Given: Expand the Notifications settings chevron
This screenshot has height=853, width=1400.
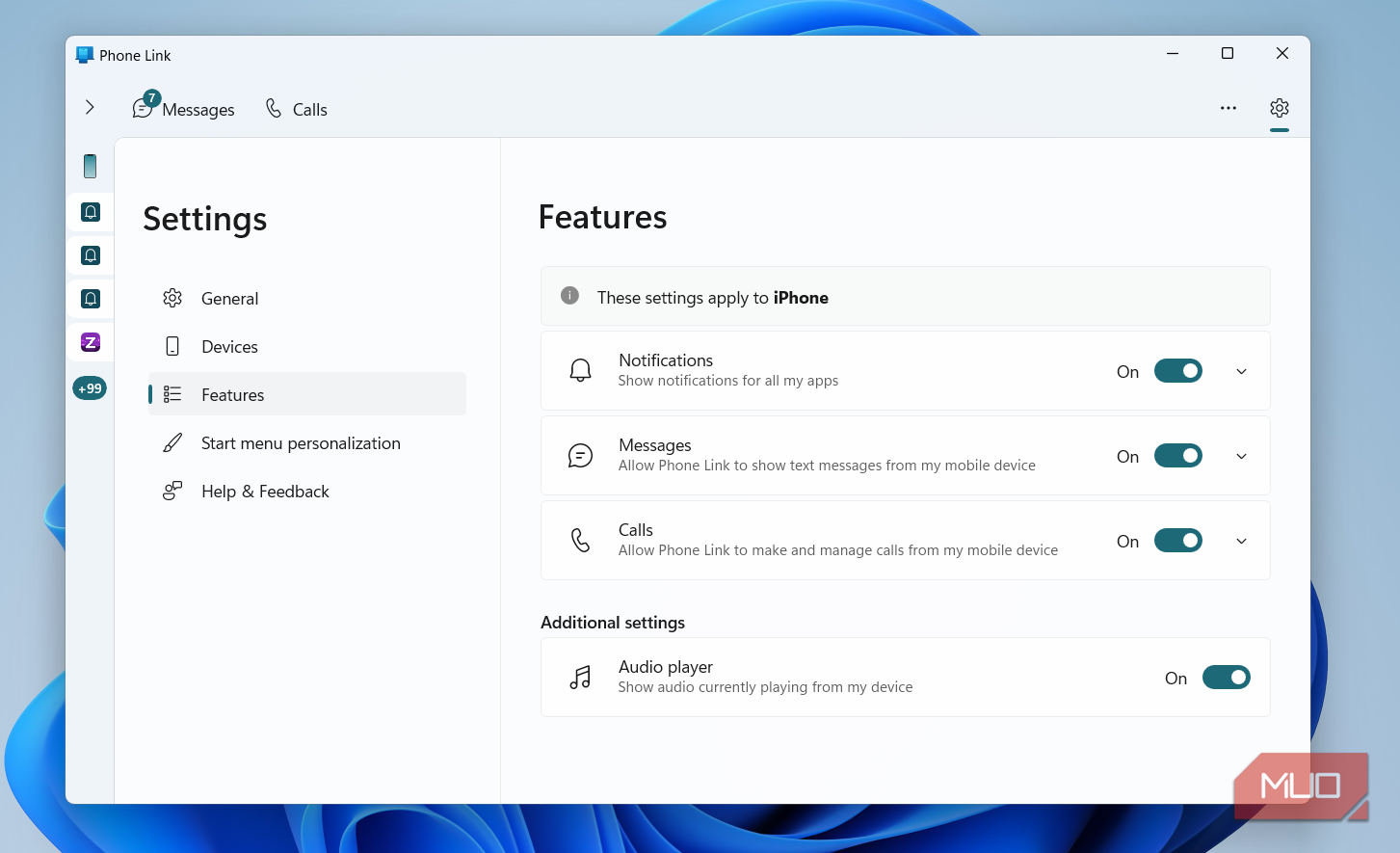Looking at the screenshot, I should (1241, 372).
